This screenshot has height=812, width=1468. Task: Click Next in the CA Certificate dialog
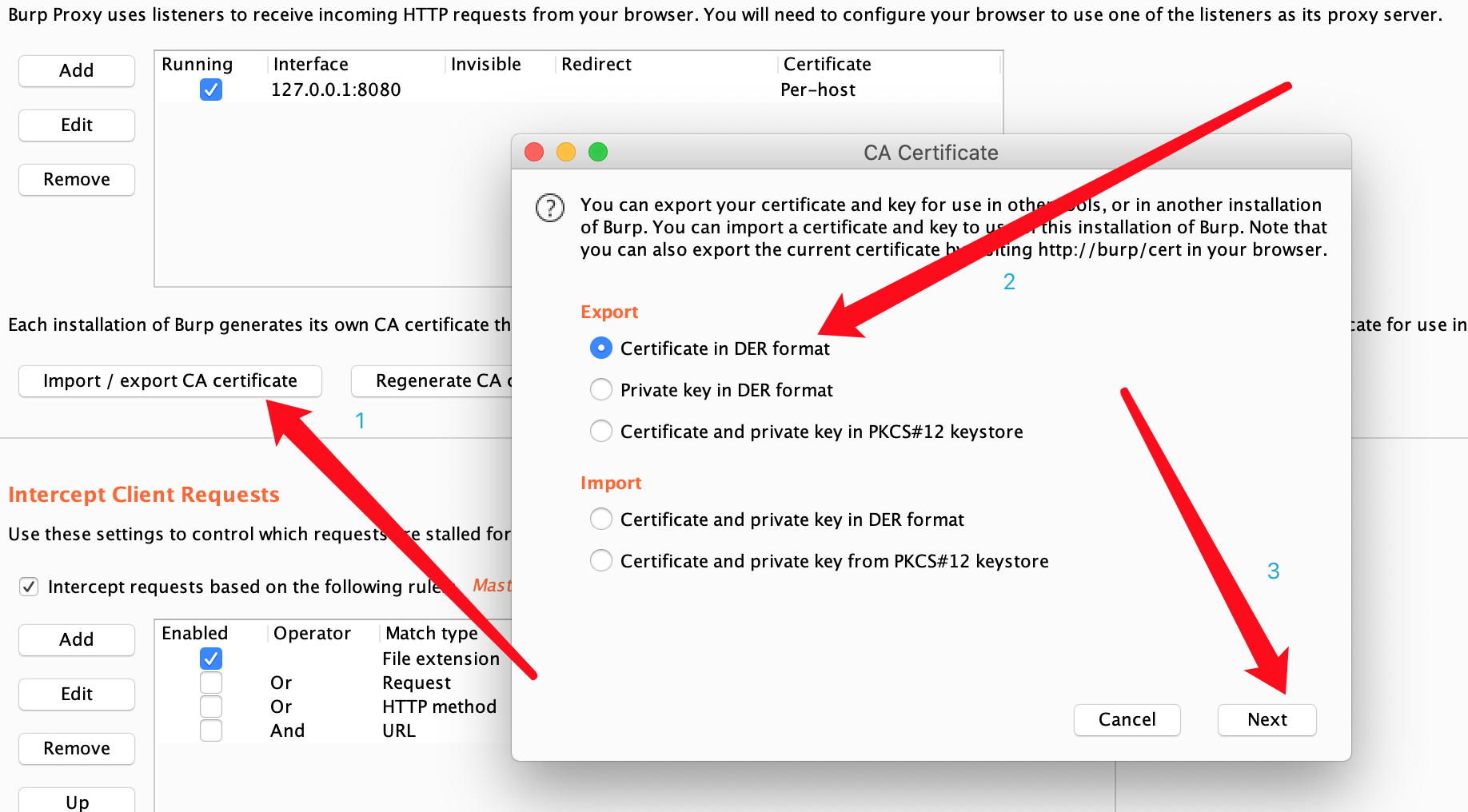1267,720
